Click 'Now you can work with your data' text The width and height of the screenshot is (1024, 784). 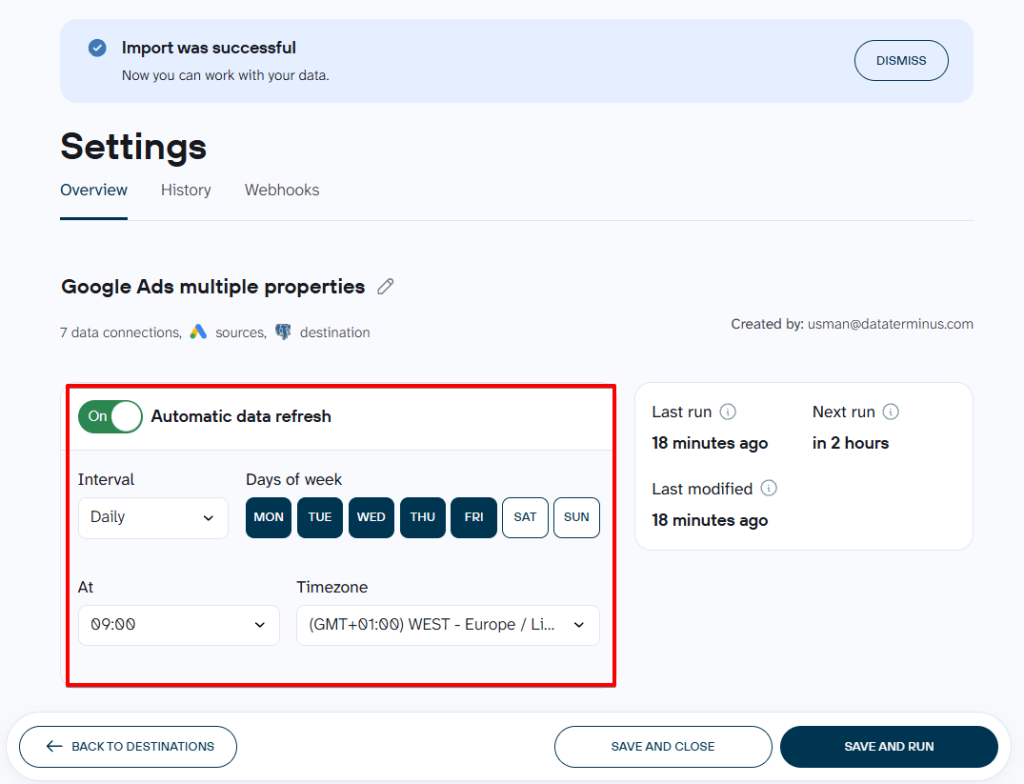(x=225, y=75)
